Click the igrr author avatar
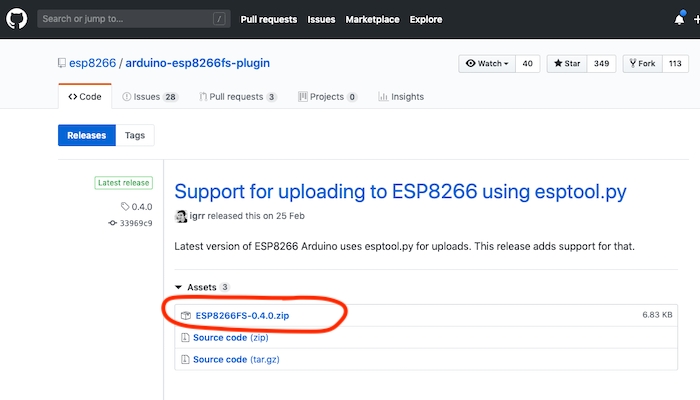Screen dimensions: 700x400 181,217
